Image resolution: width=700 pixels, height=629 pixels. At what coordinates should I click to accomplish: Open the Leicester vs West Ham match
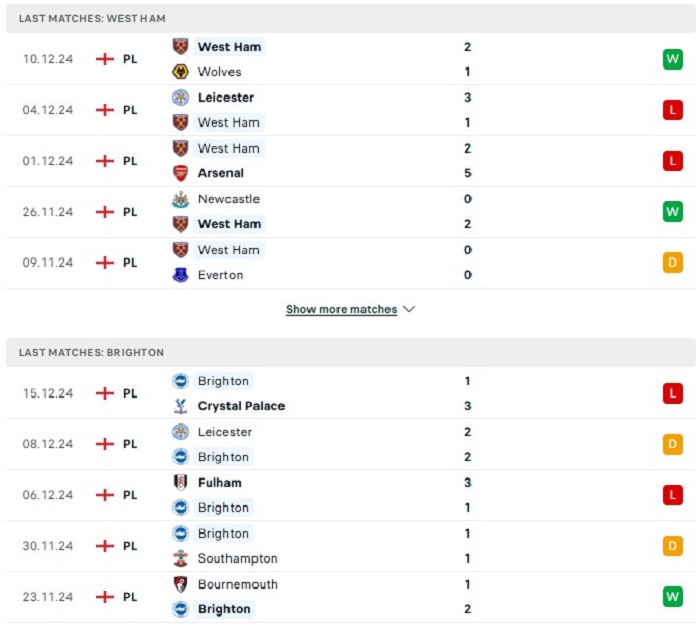click(x=350, y=110)
